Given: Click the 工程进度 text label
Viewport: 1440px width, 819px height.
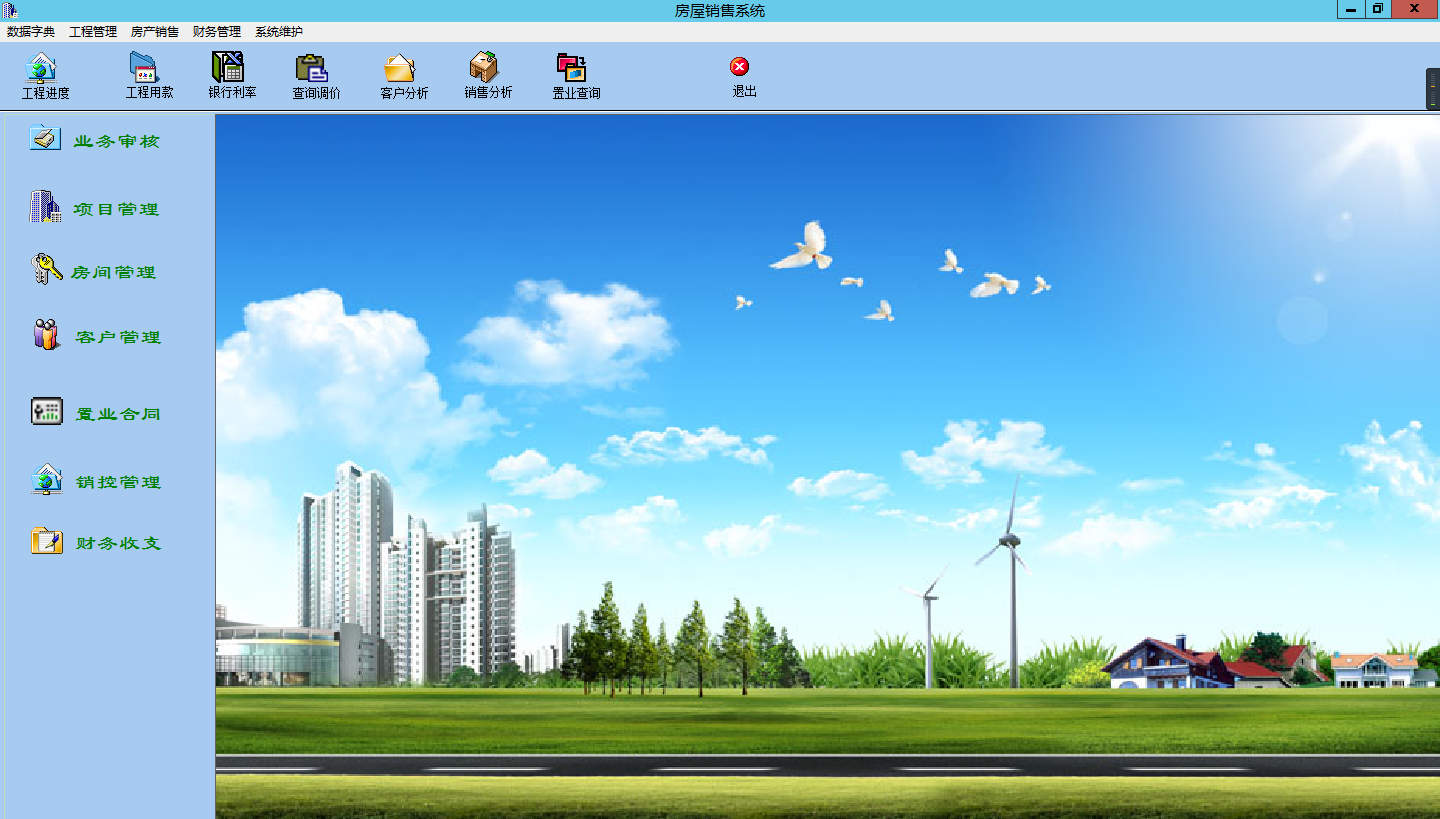Looking at the screenshot, I should (46, 93).
